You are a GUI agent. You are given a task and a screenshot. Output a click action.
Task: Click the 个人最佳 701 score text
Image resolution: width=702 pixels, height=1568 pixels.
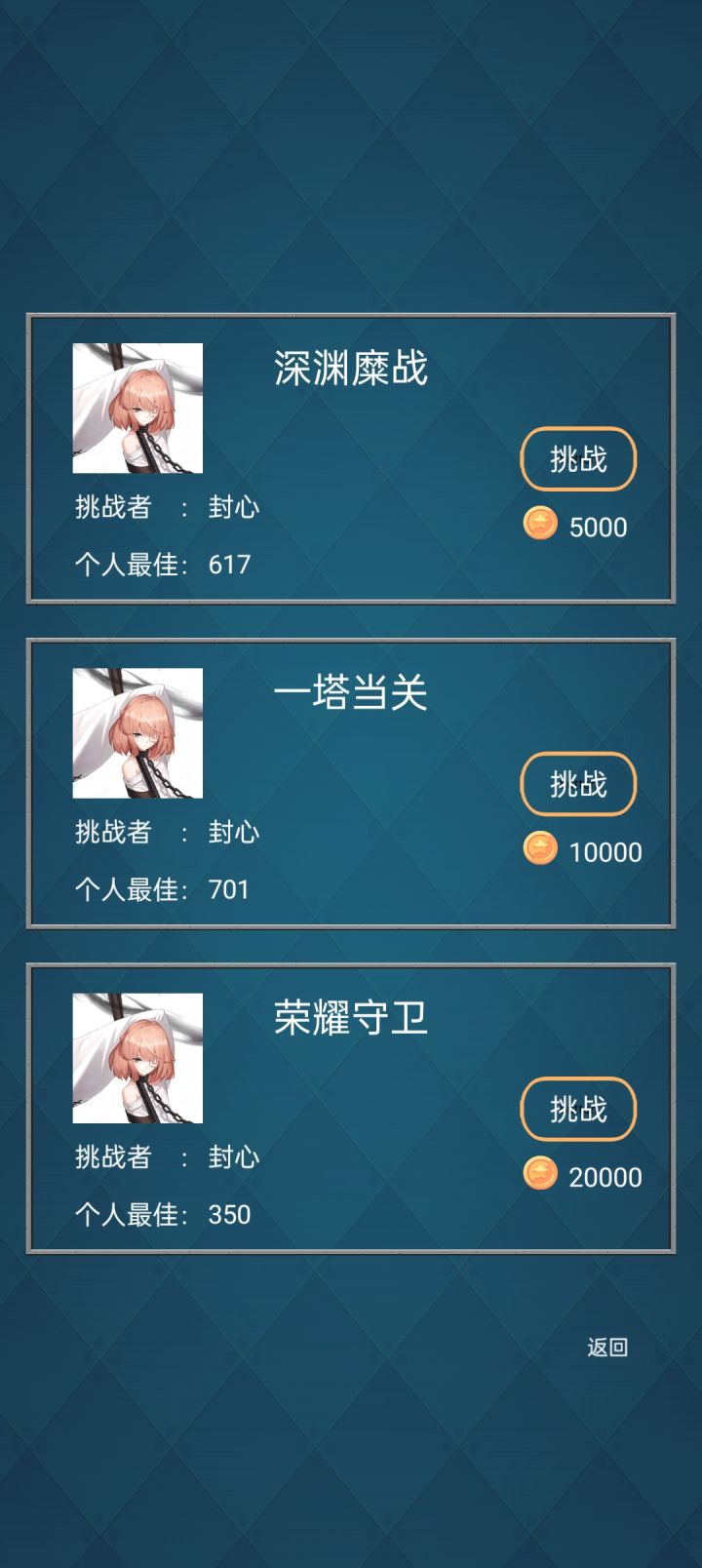163,889
